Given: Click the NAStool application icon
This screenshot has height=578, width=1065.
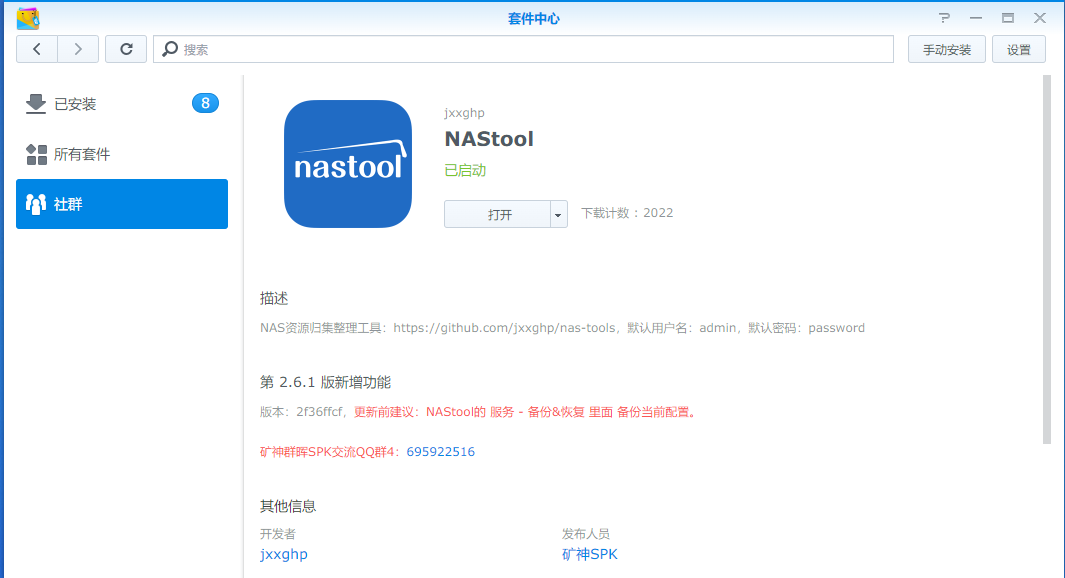Looking at the screenshot, I should [348, 164].
